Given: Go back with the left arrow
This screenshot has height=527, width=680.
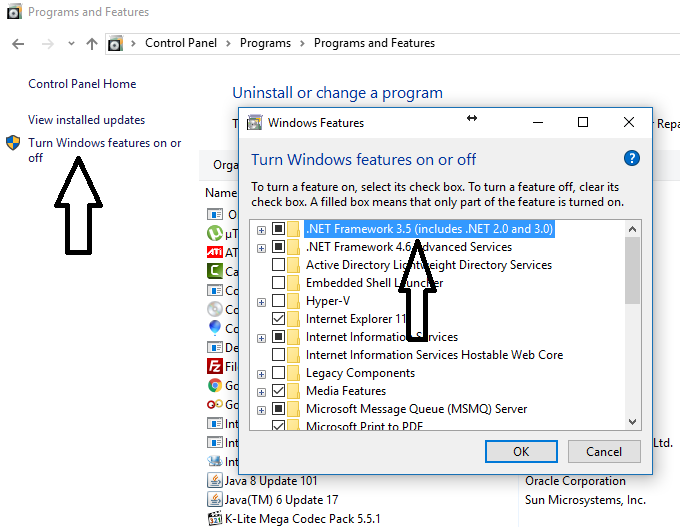Looking at the screenshot, I should (x=18, y=44).
